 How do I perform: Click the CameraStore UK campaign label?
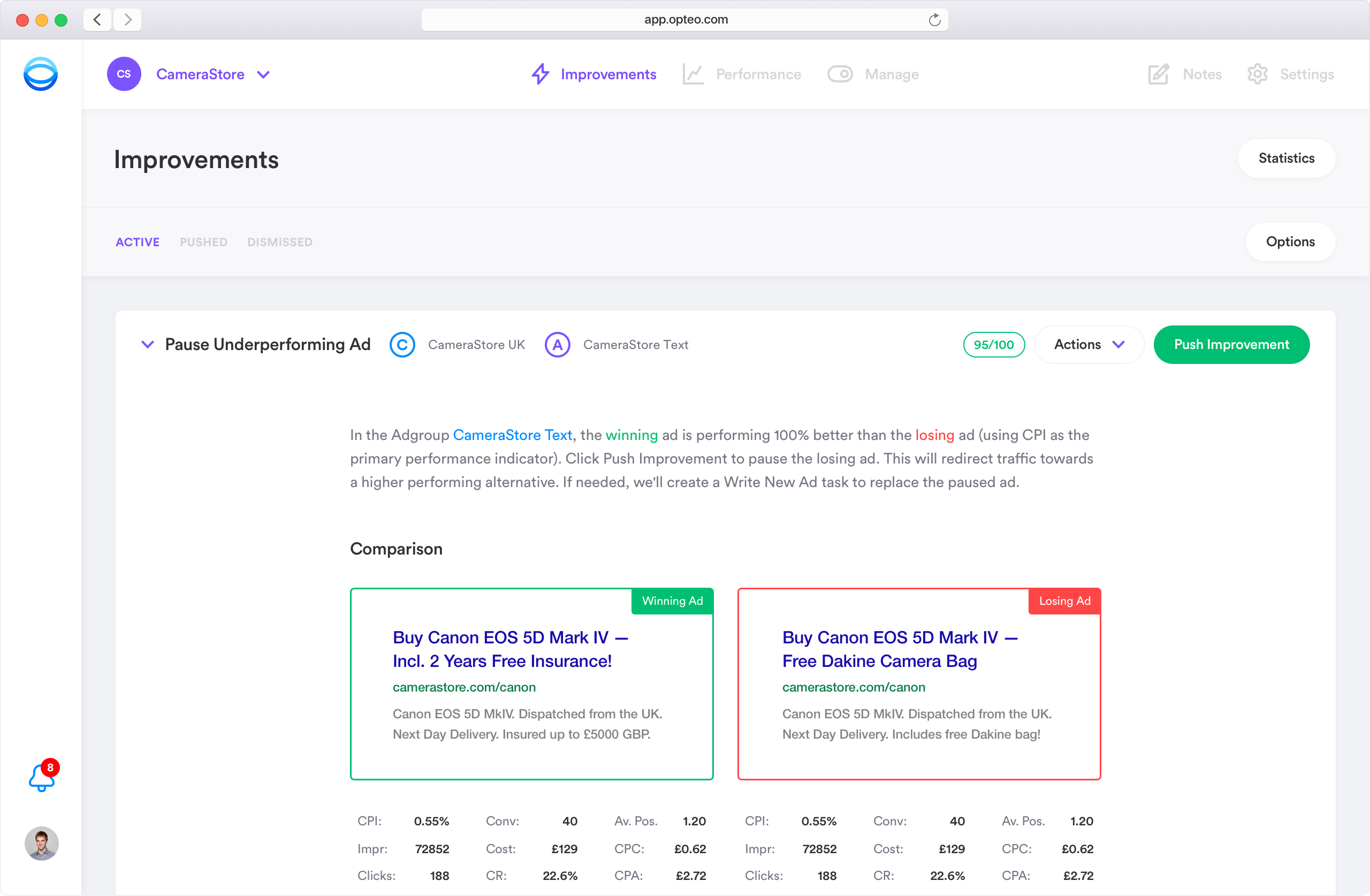tap(476, 345)
